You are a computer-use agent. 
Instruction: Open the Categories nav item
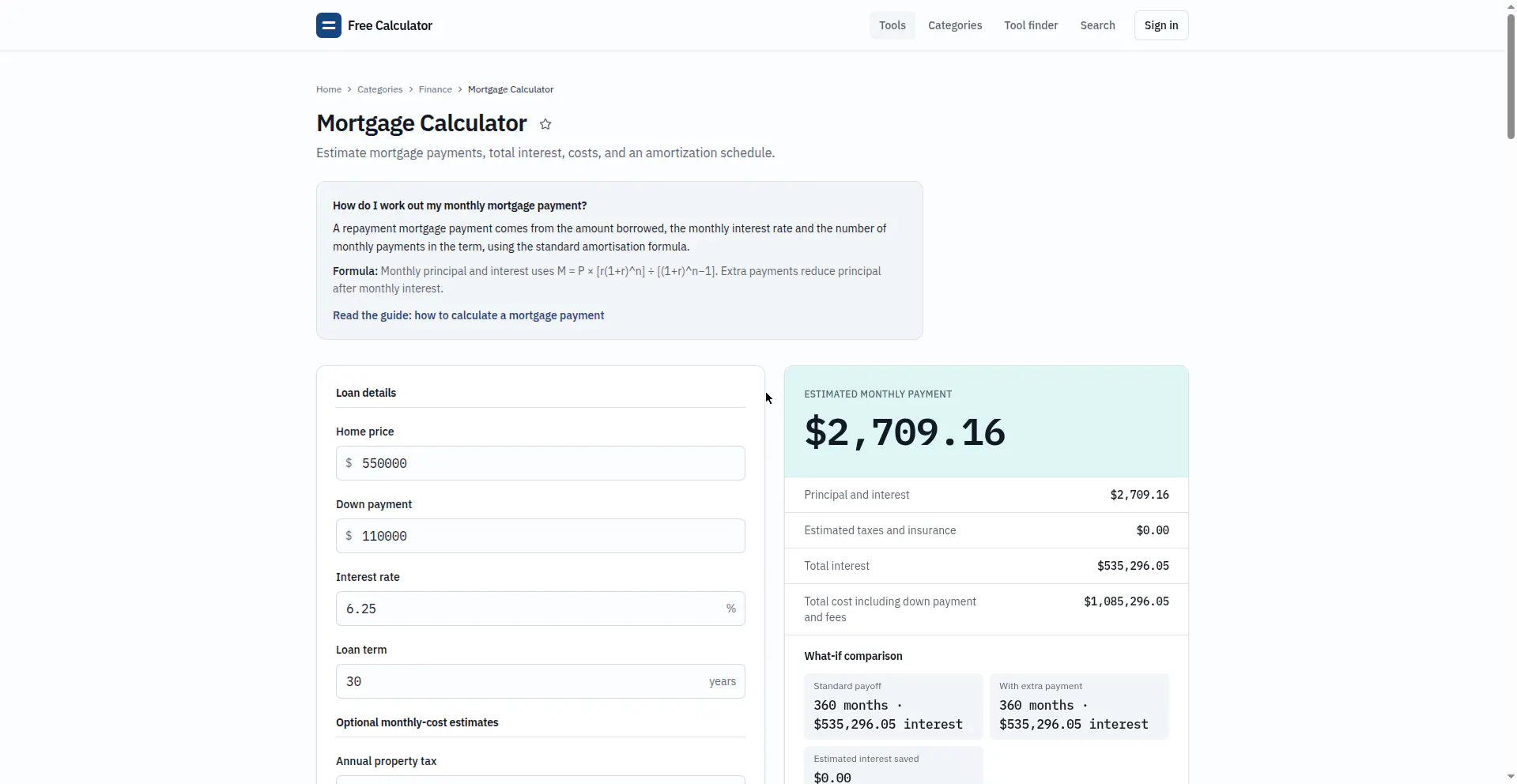point(955,25)
